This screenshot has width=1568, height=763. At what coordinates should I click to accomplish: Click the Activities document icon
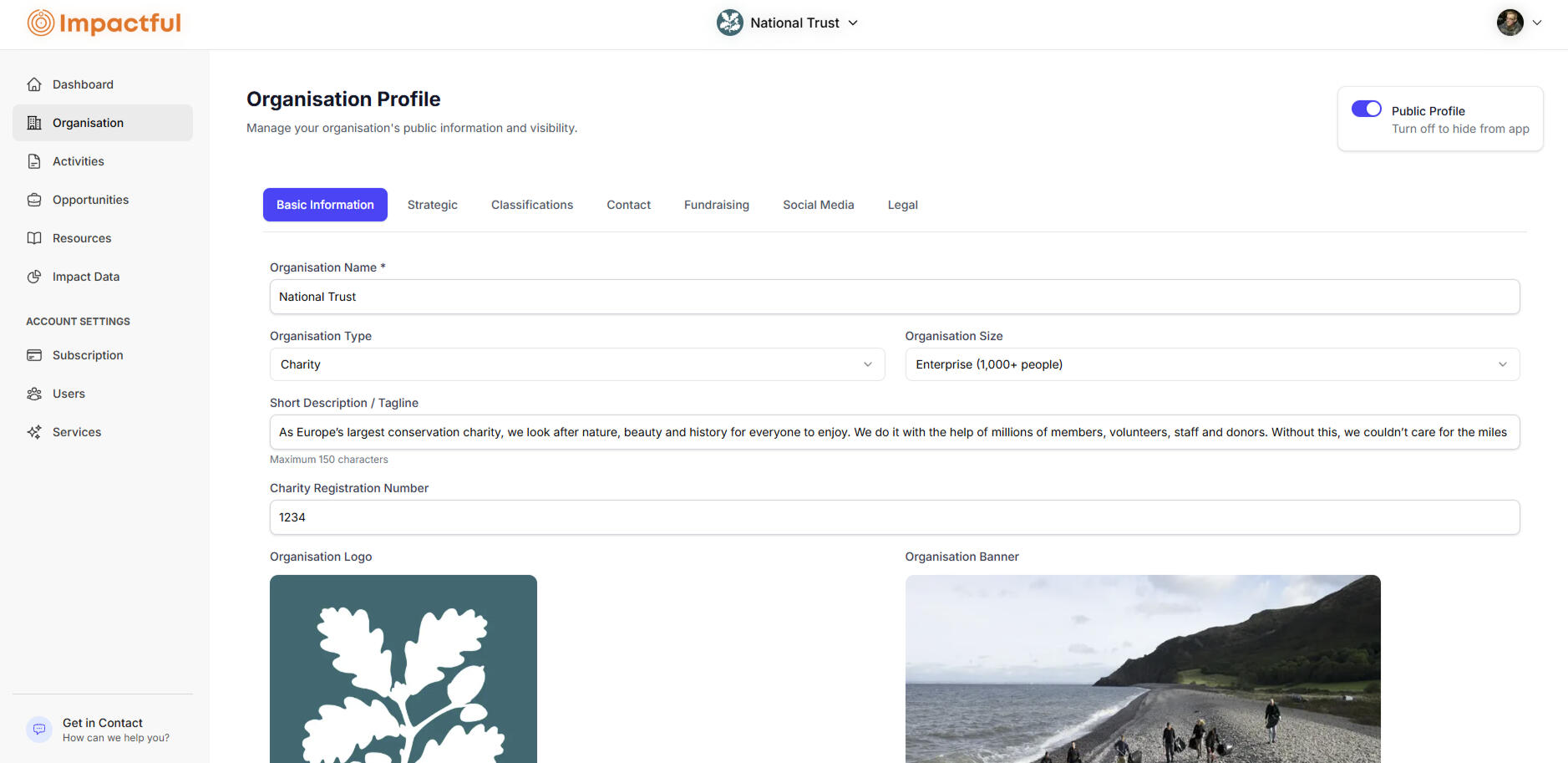[x=34, y=160]
